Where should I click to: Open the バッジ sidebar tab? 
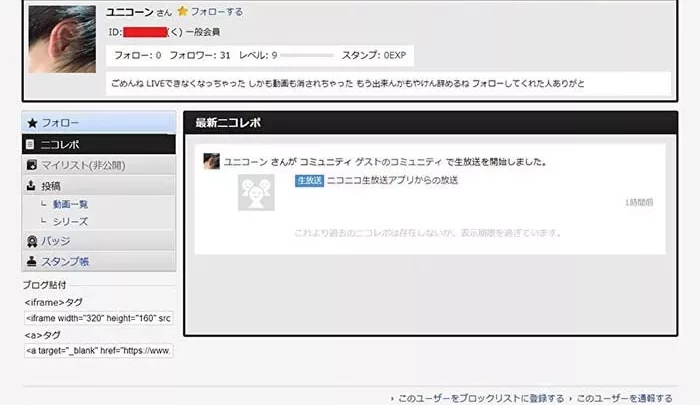tap(99, 241)
